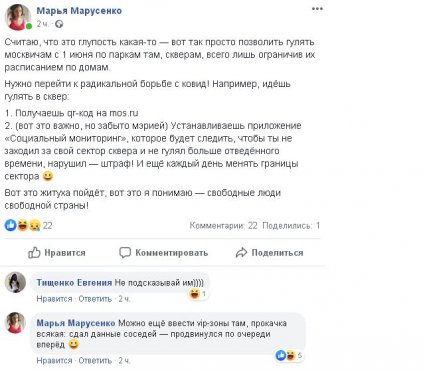Image resolution: width=425 pixels, height=370 pixels.
Task: Click Поделились: 1 to view shares
Action: click(x=291, y=226)
